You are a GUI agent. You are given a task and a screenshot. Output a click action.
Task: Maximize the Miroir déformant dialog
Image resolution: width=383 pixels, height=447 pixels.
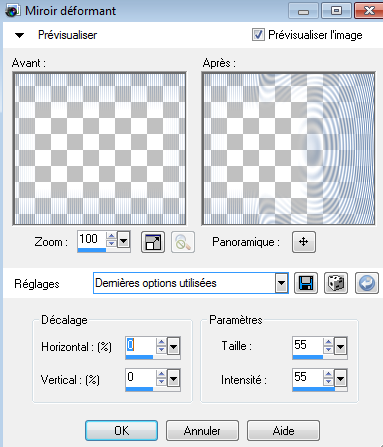coord(336,11)
